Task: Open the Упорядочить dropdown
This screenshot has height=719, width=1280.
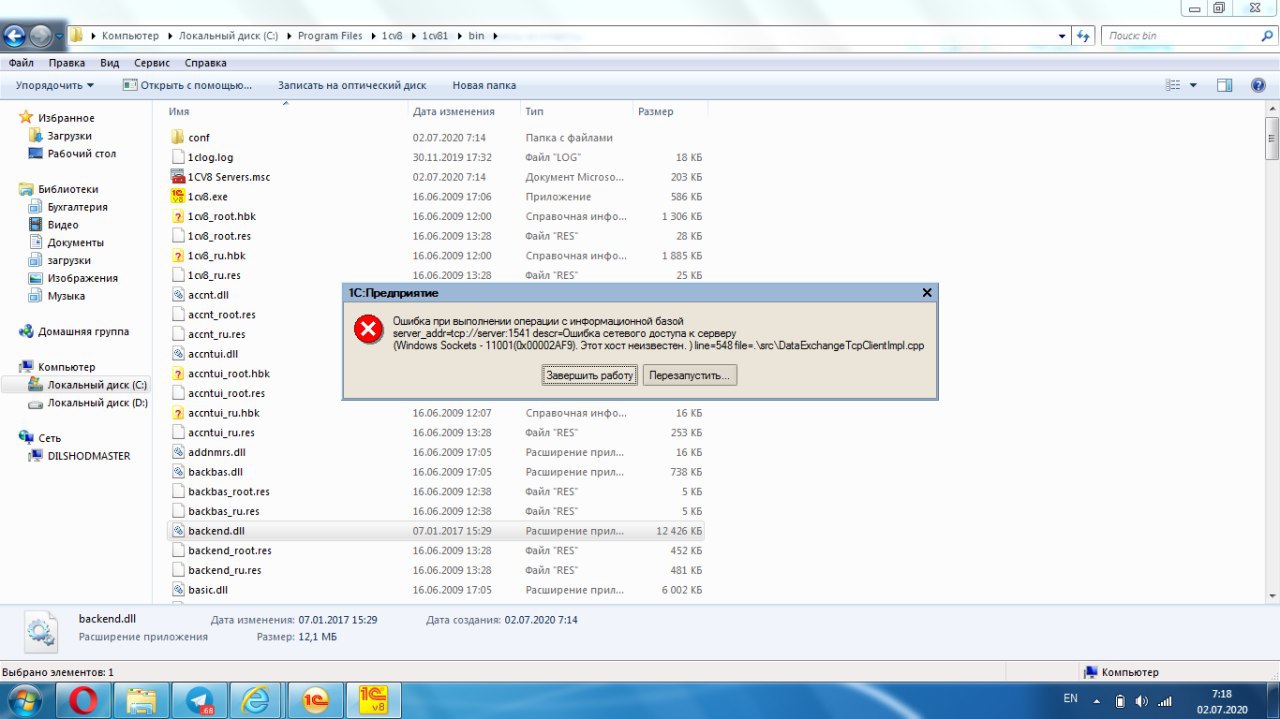Action: pos(55,86)
